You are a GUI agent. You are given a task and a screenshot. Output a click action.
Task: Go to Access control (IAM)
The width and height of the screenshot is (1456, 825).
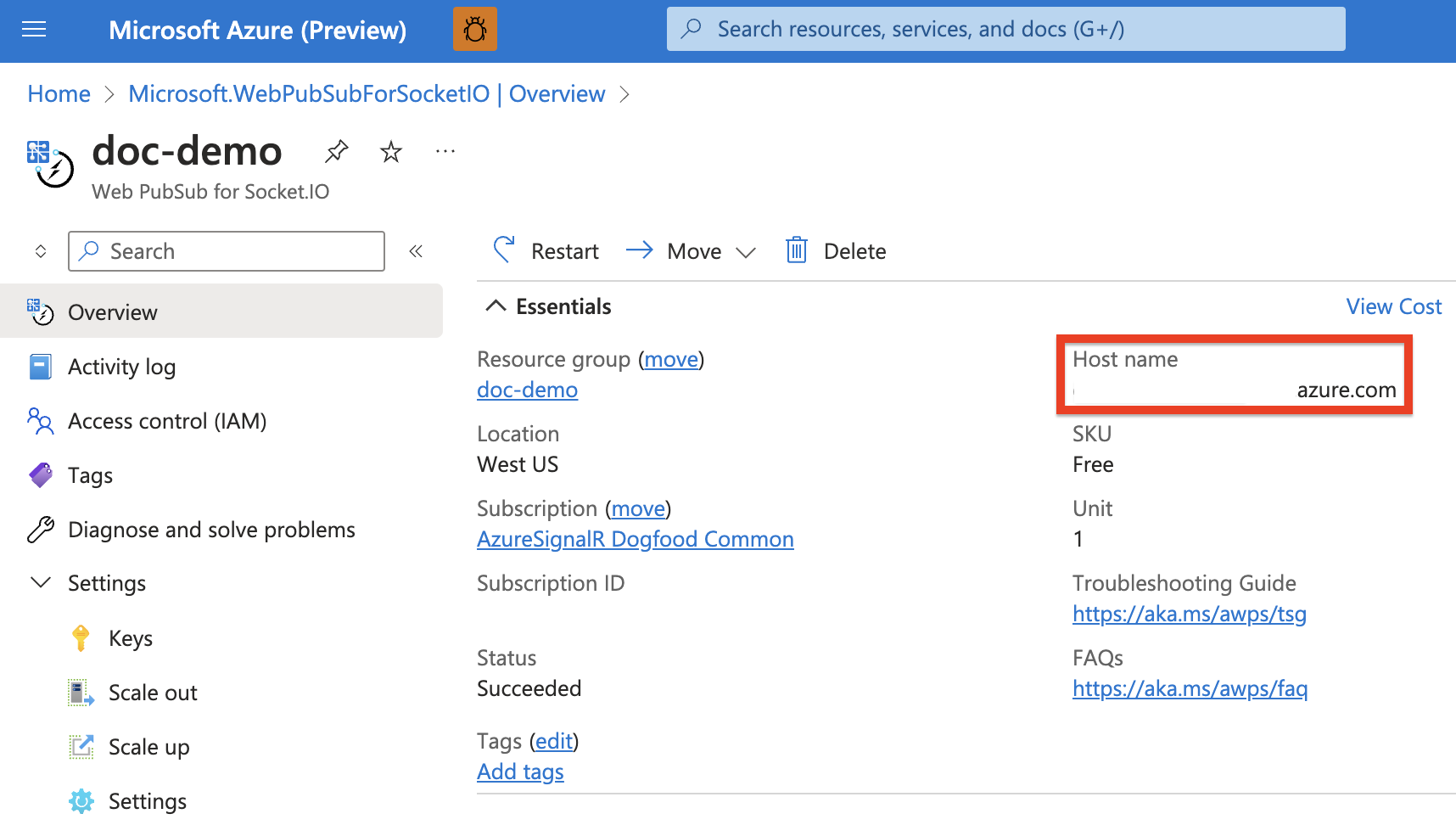[166, 421]
